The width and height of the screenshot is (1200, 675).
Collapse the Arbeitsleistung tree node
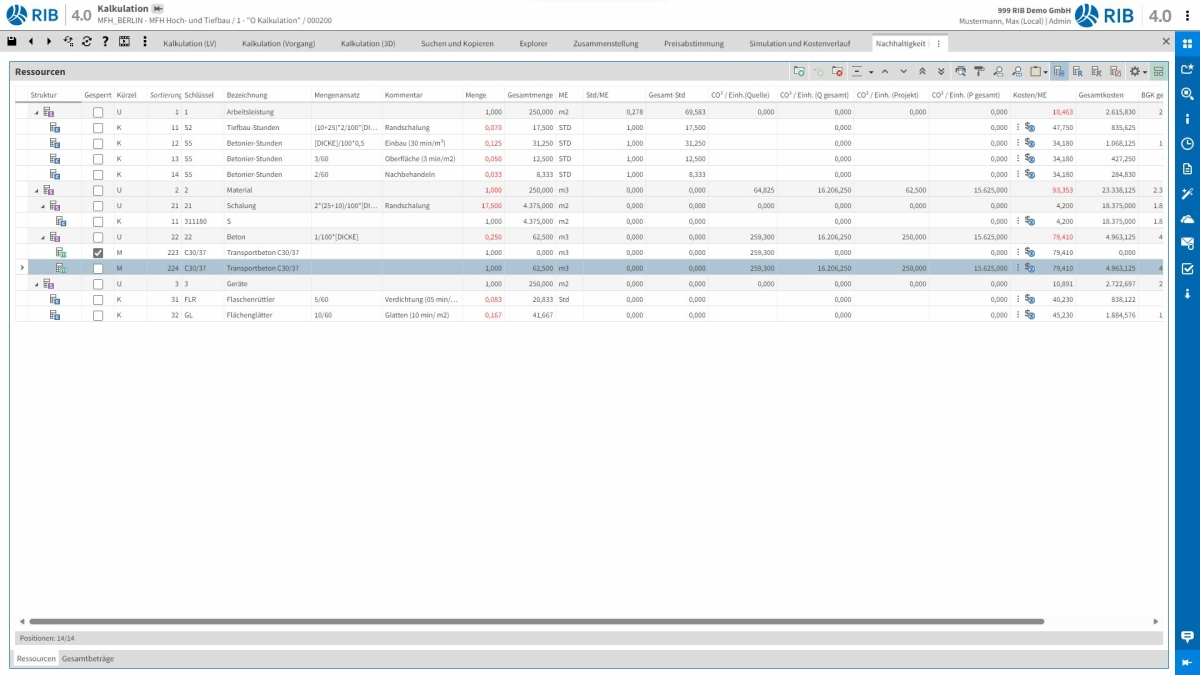37,113
